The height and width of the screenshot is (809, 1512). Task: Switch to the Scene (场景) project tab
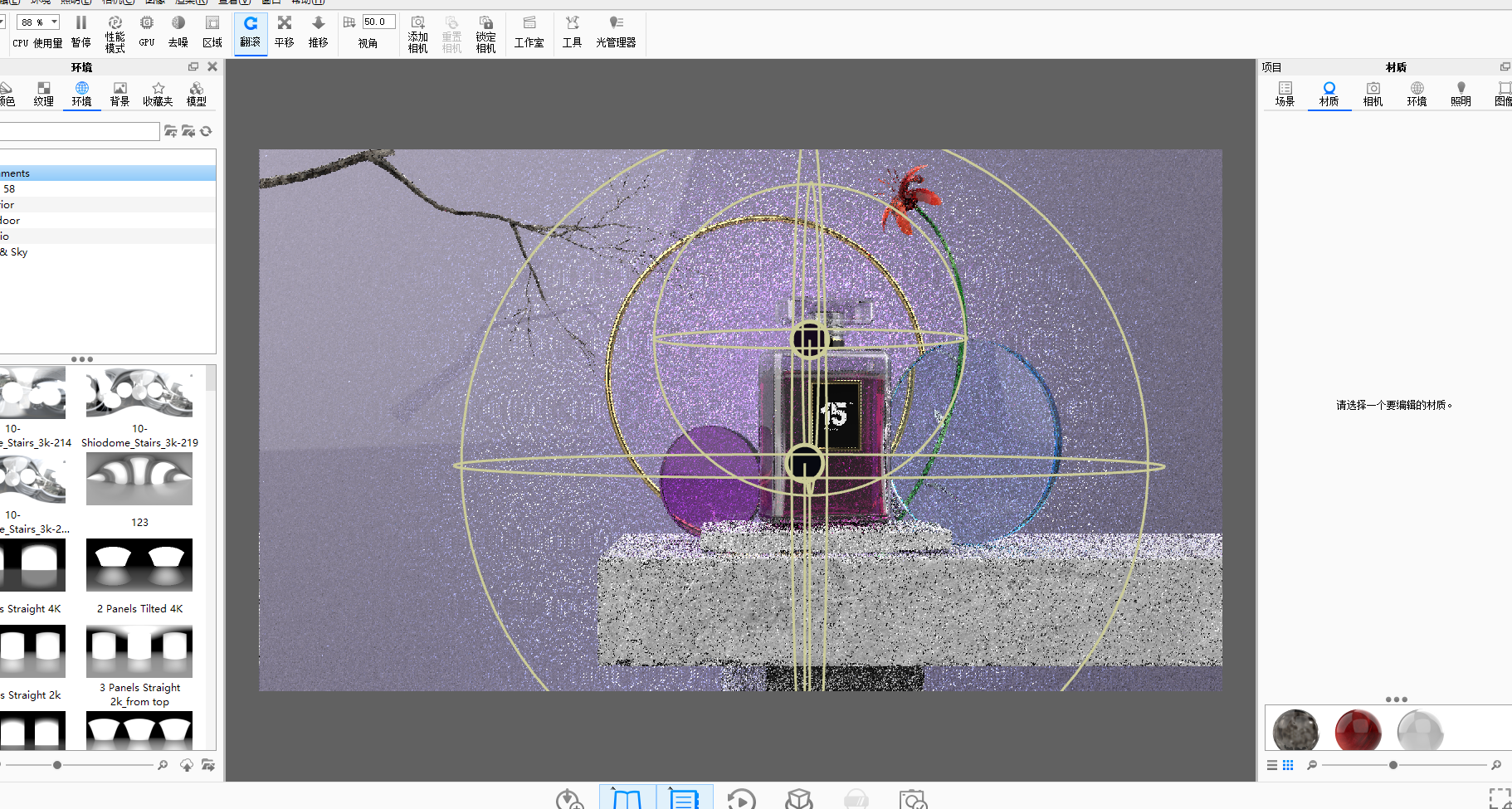pos(1285,95)
